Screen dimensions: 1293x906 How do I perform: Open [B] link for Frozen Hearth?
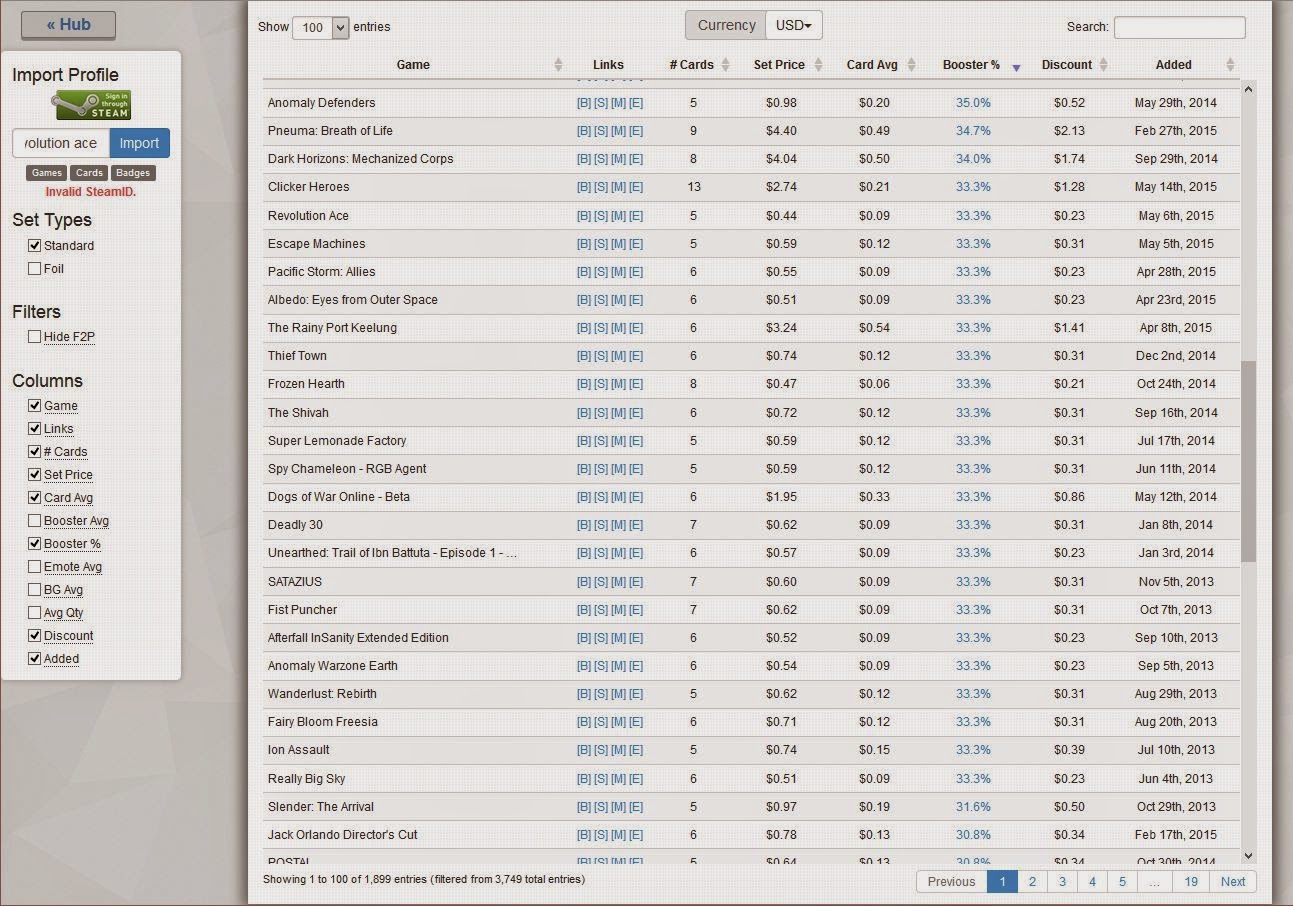[x=584, y=384]
